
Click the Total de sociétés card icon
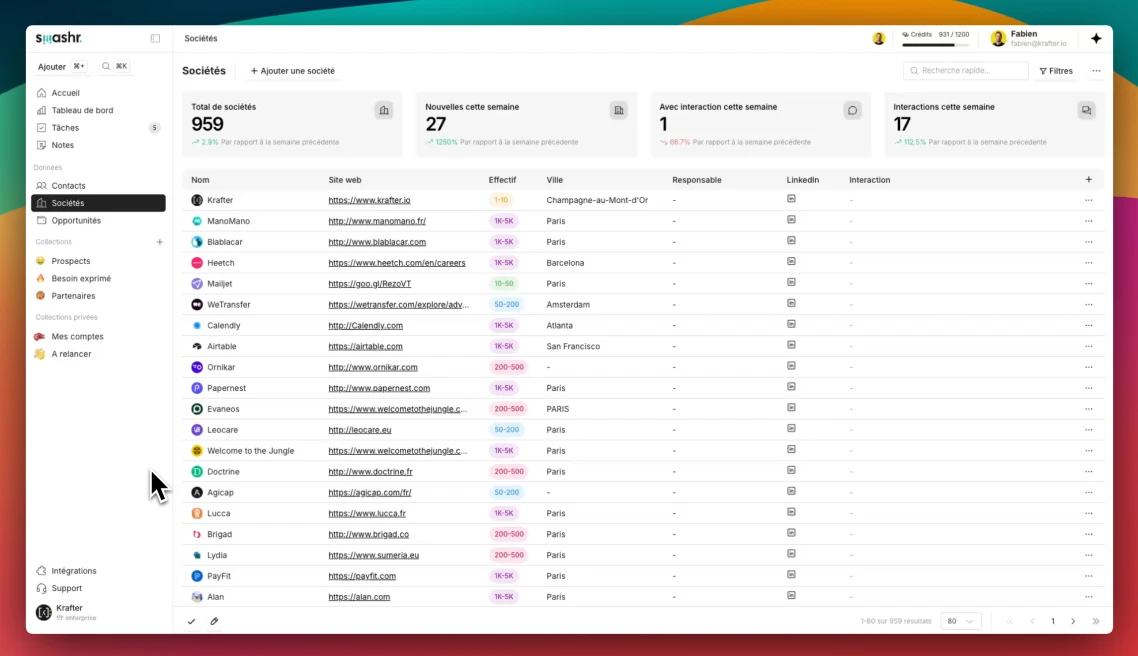point(384,110)
